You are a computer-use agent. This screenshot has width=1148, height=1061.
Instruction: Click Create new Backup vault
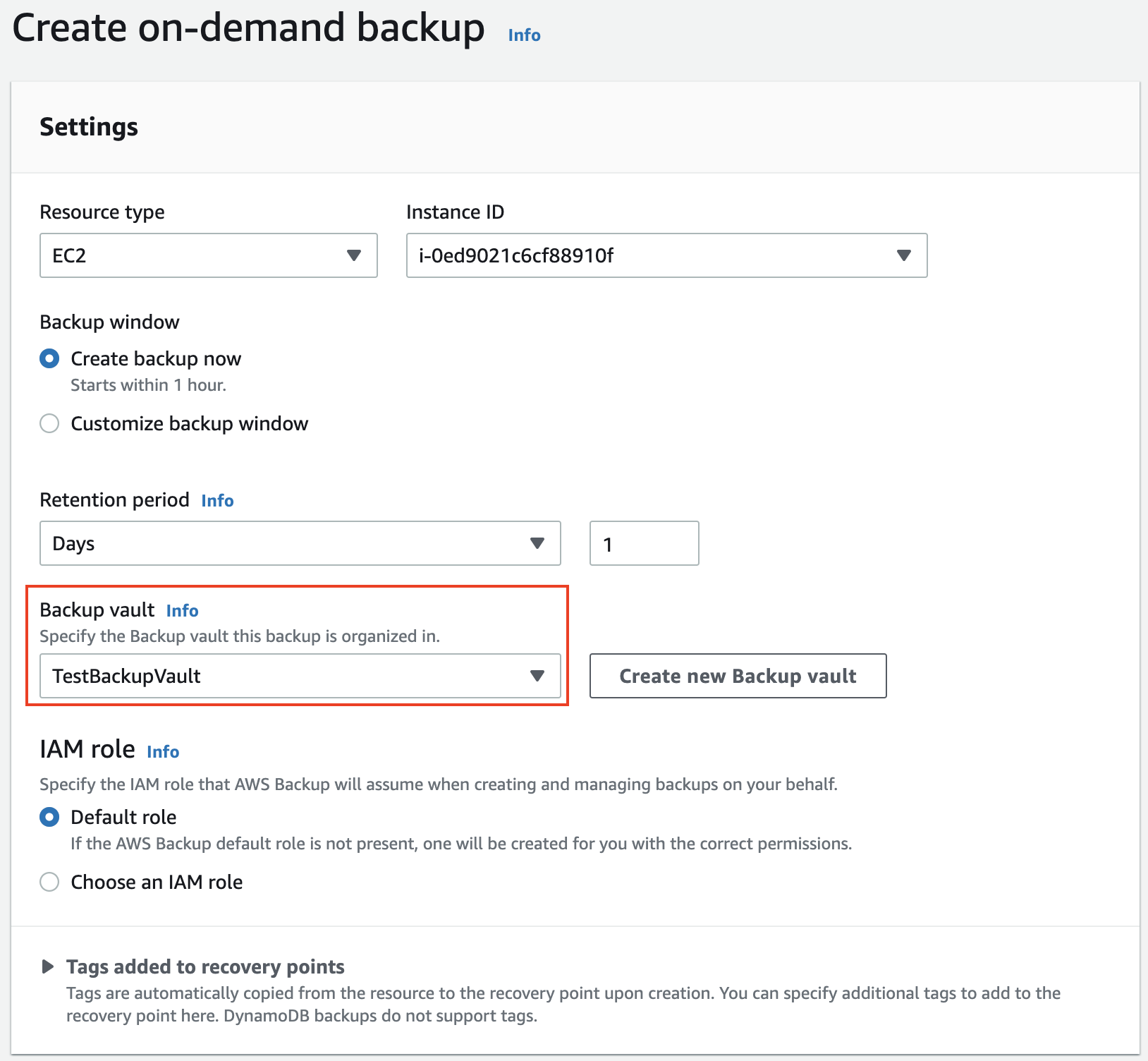738,676
